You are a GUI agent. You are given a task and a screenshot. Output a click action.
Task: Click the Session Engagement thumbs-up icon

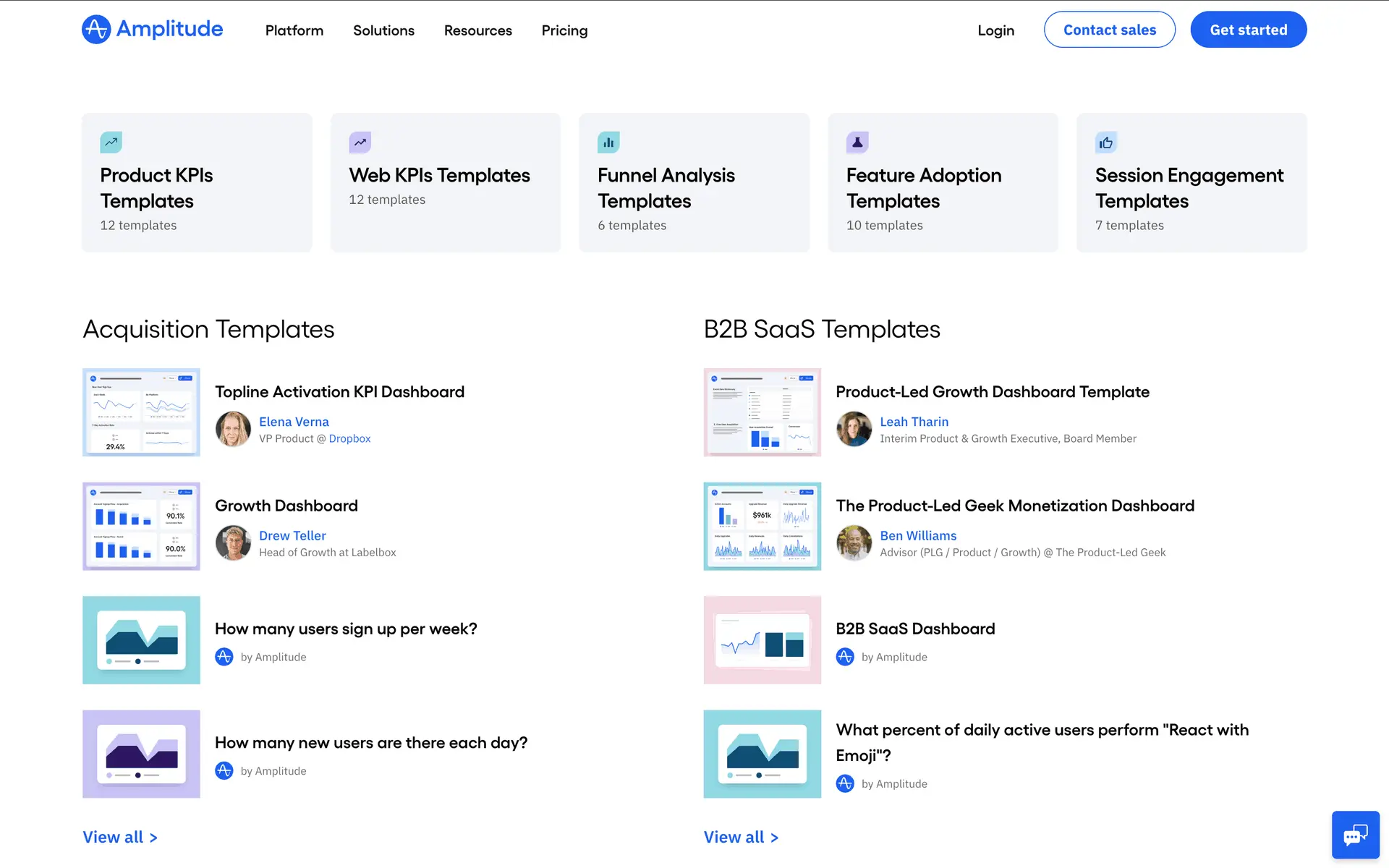coord(1106,142)
